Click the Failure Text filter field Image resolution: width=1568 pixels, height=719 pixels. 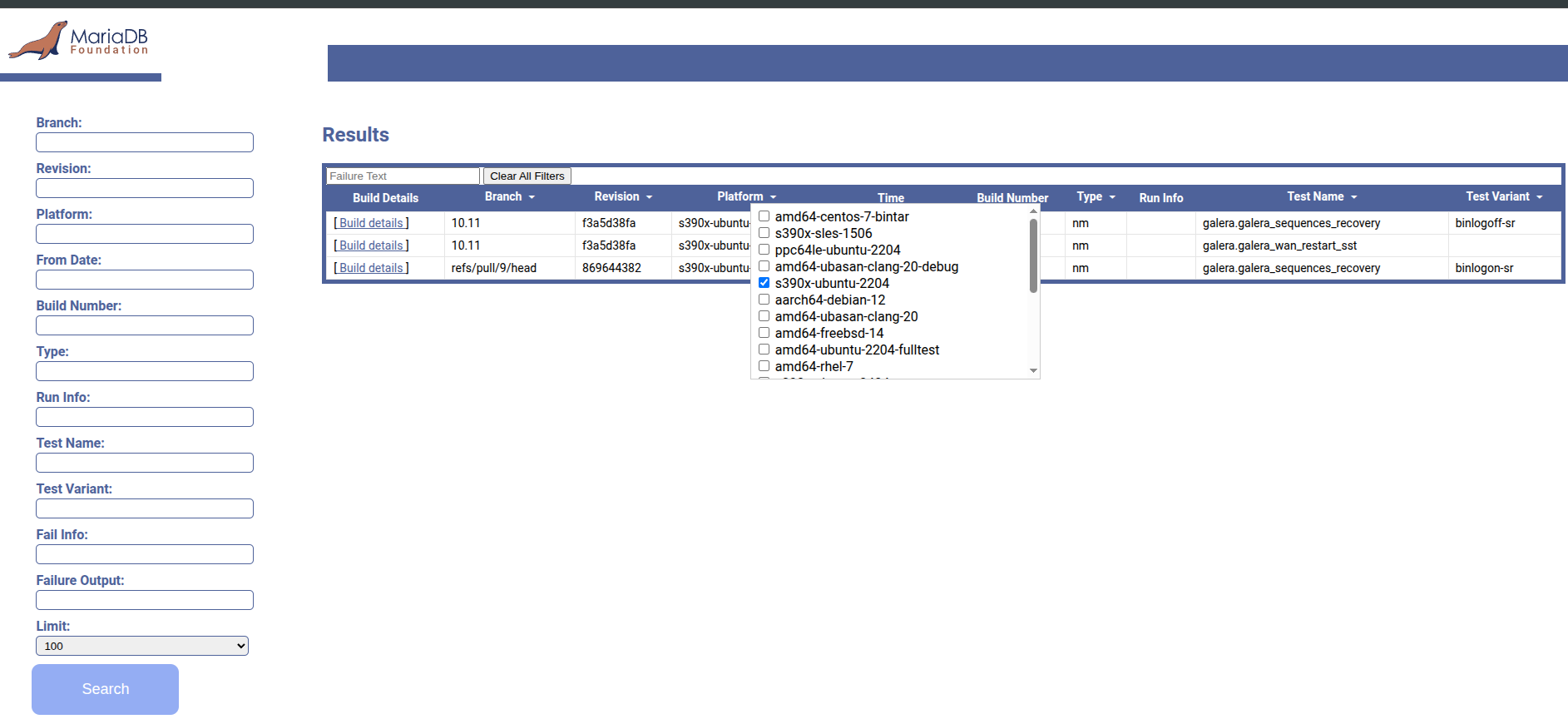coord(403,176)
